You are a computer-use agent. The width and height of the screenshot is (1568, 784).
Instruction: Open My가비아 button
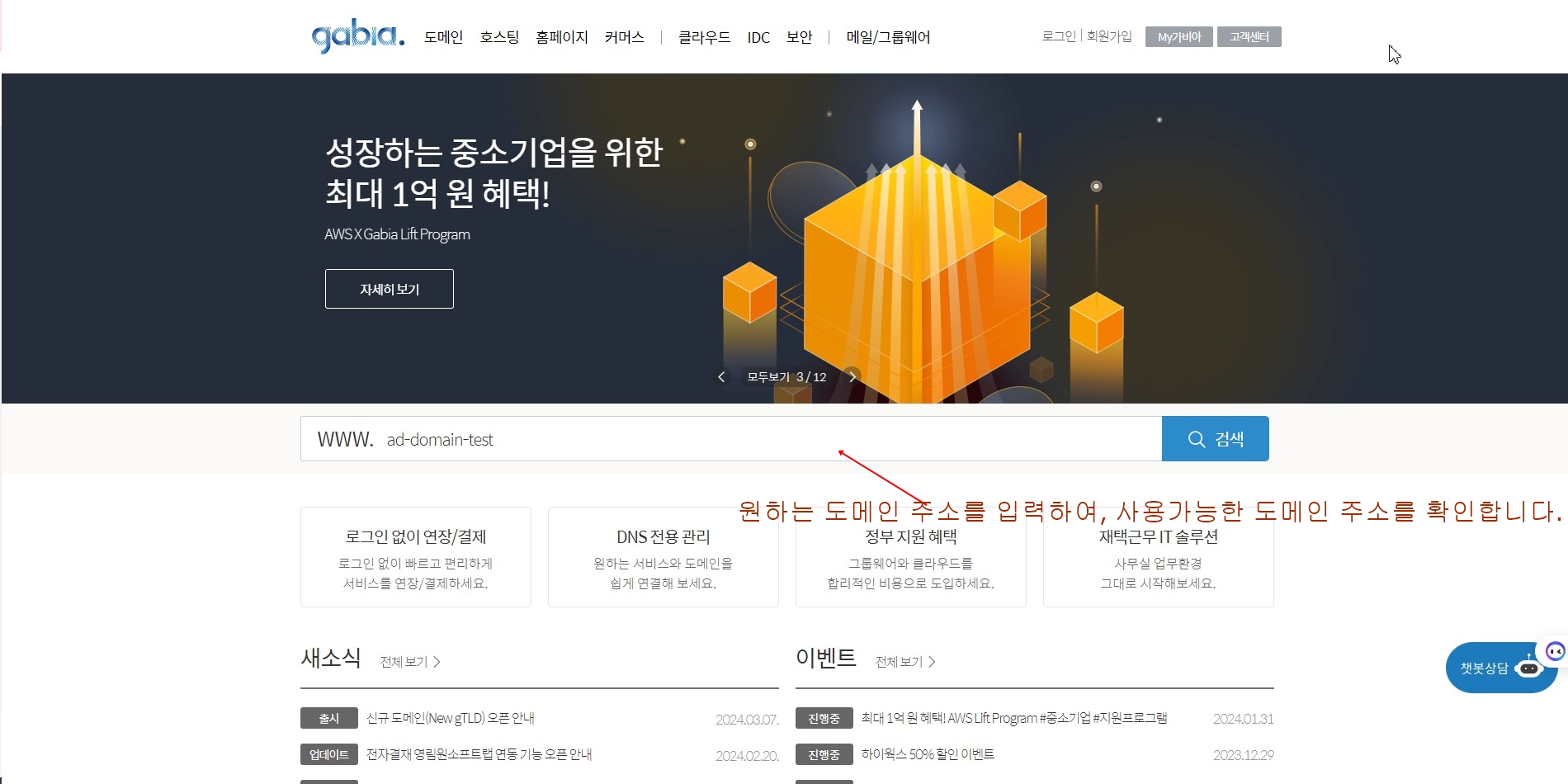point(1179,37)
